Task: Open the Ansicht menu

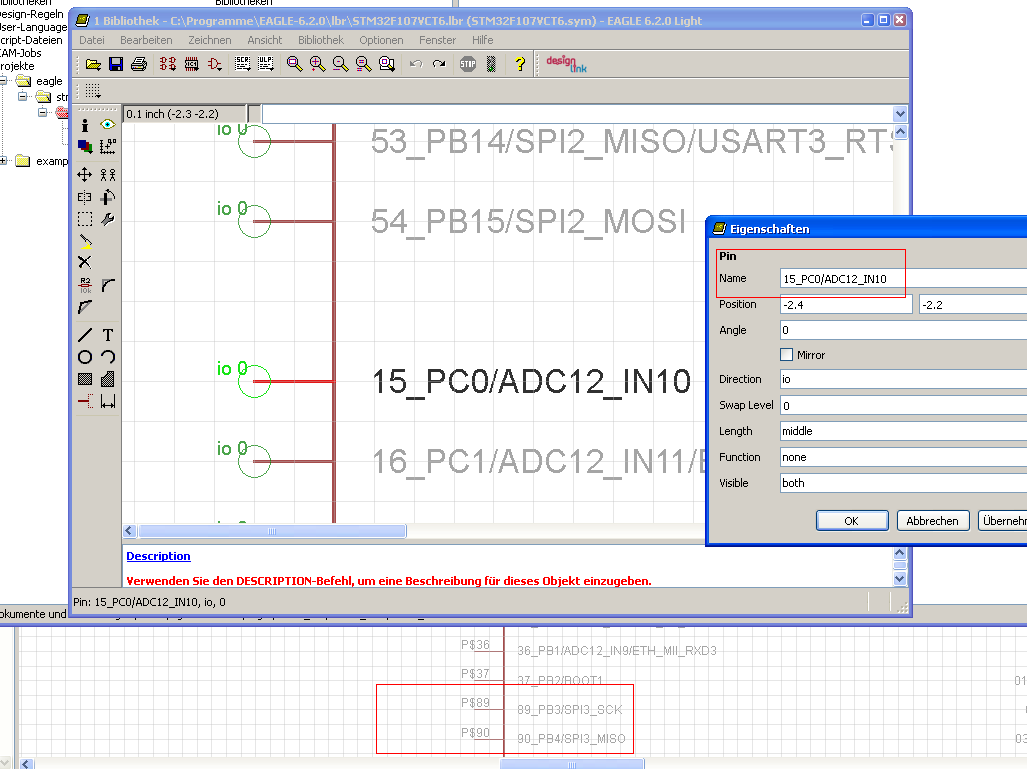Action: [x=265, y=40]
